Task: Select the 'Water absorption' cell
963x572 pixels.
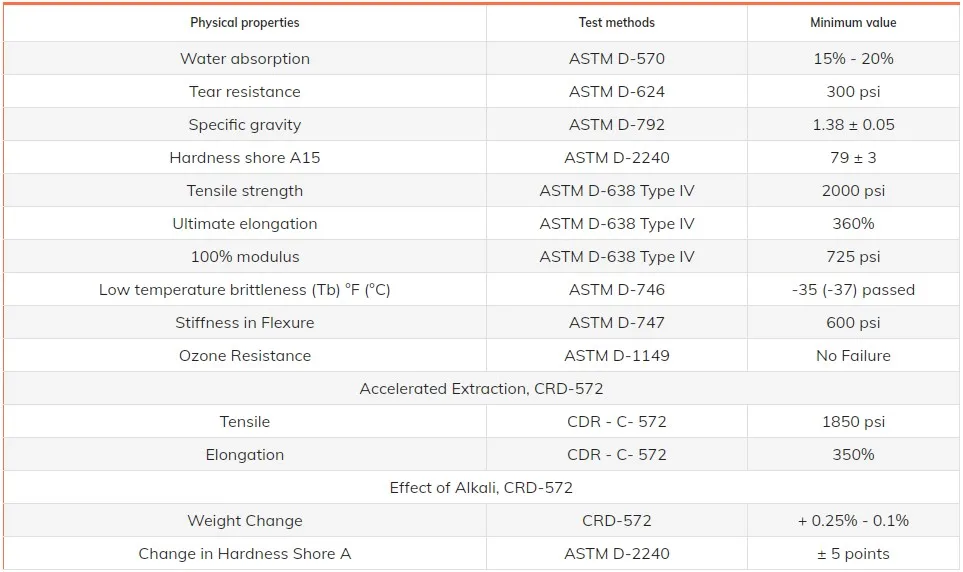Action: [245, 59]
